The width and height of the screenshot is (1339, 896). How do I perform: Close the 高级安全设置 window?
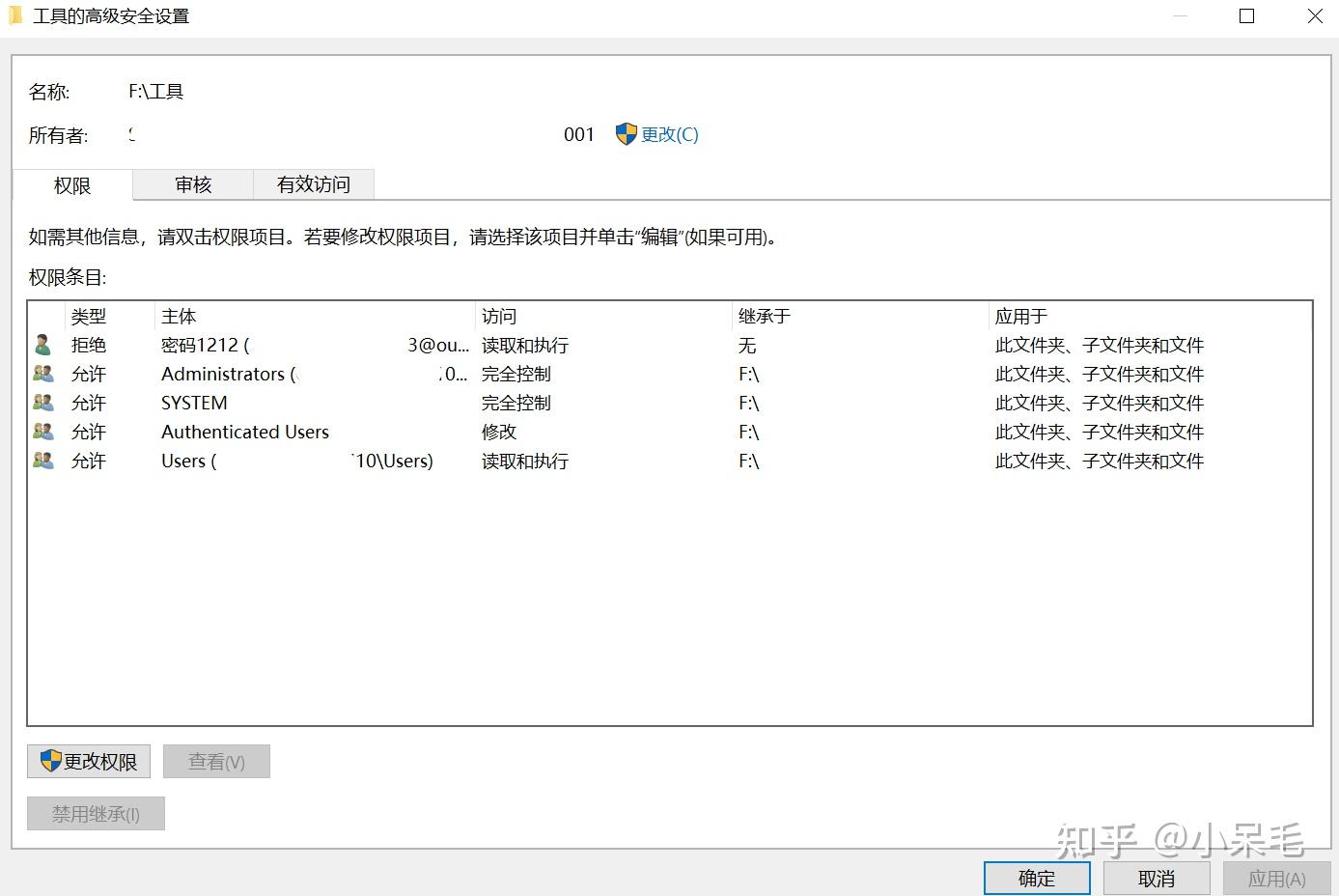[x=1315, y=16]
